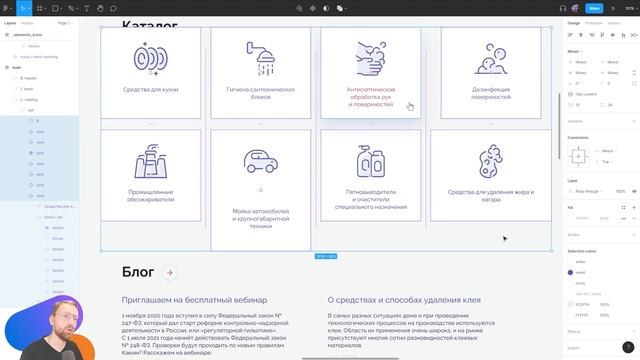Select the Frame tool
This screenshot has height=360, width=640.
40,8
